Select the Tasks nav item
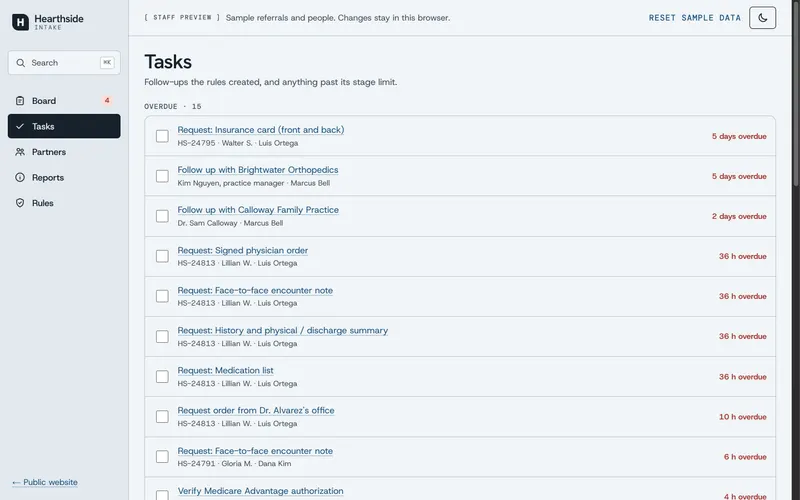This screenshot has height=500, width=800. [64, 126]
